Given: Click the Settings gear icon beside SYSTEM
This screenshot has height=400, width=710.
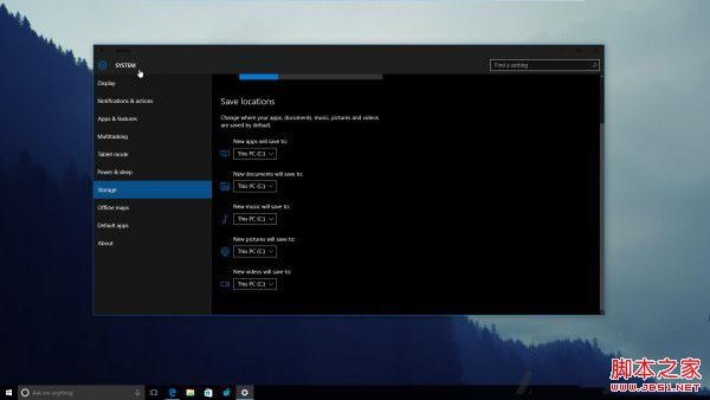Looking at the screenshot, I should (102, 65).
